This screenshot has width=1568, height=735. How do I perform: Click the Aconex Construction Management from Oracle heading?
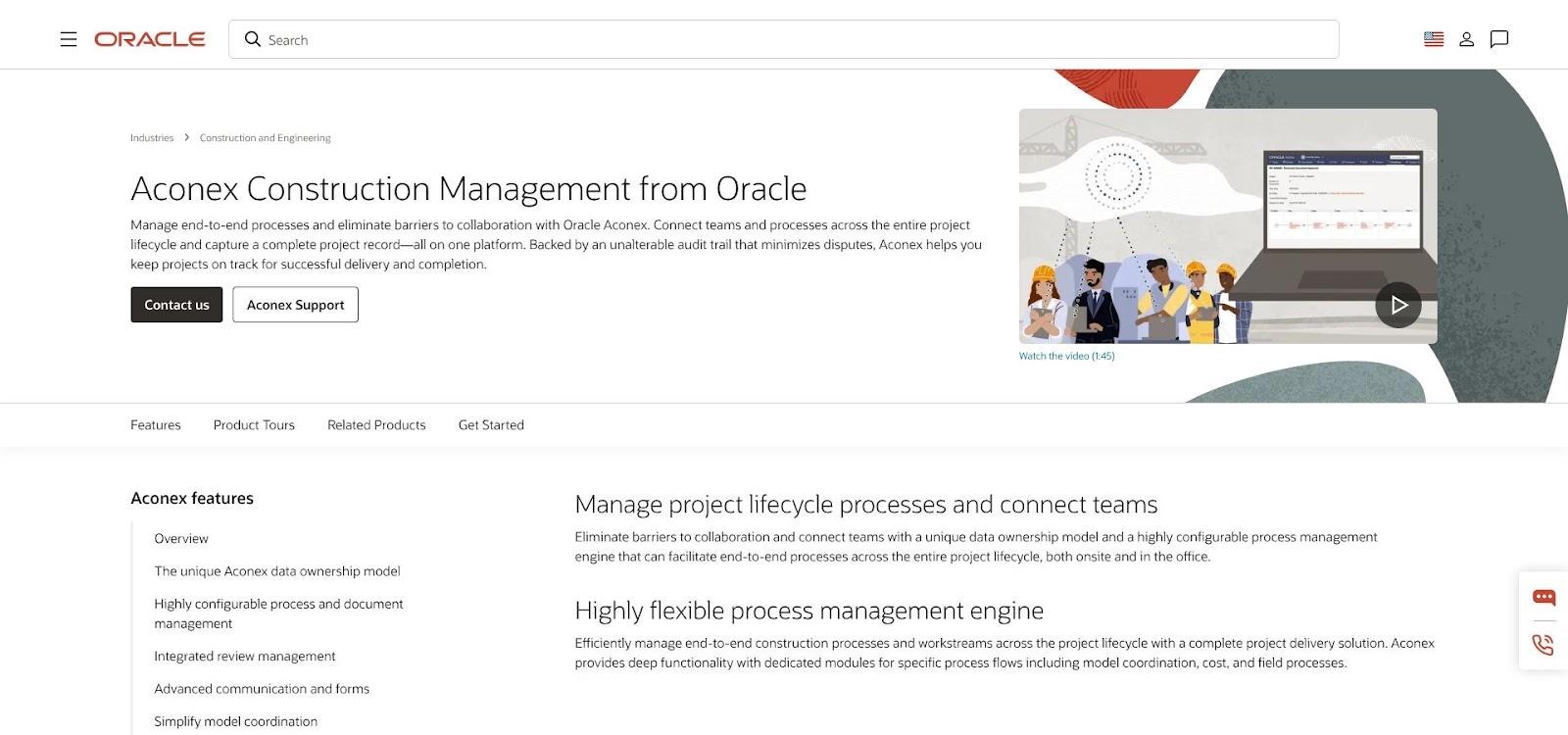[x=468, y=188]
